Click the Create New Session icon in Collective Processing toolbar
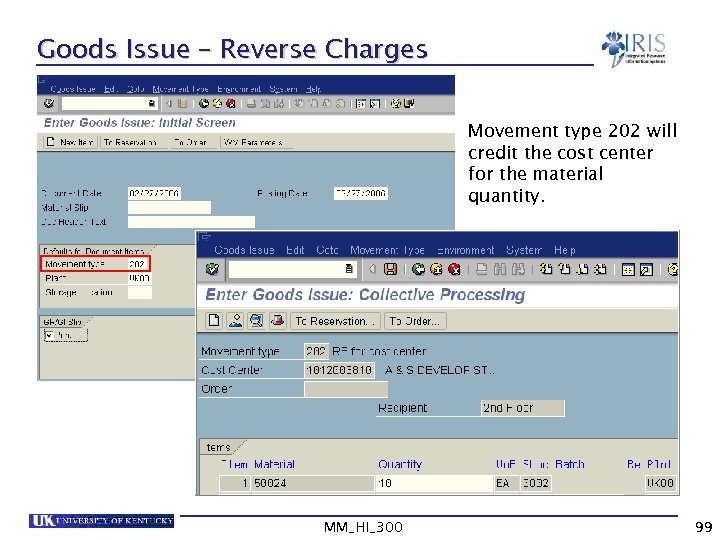 628,269
